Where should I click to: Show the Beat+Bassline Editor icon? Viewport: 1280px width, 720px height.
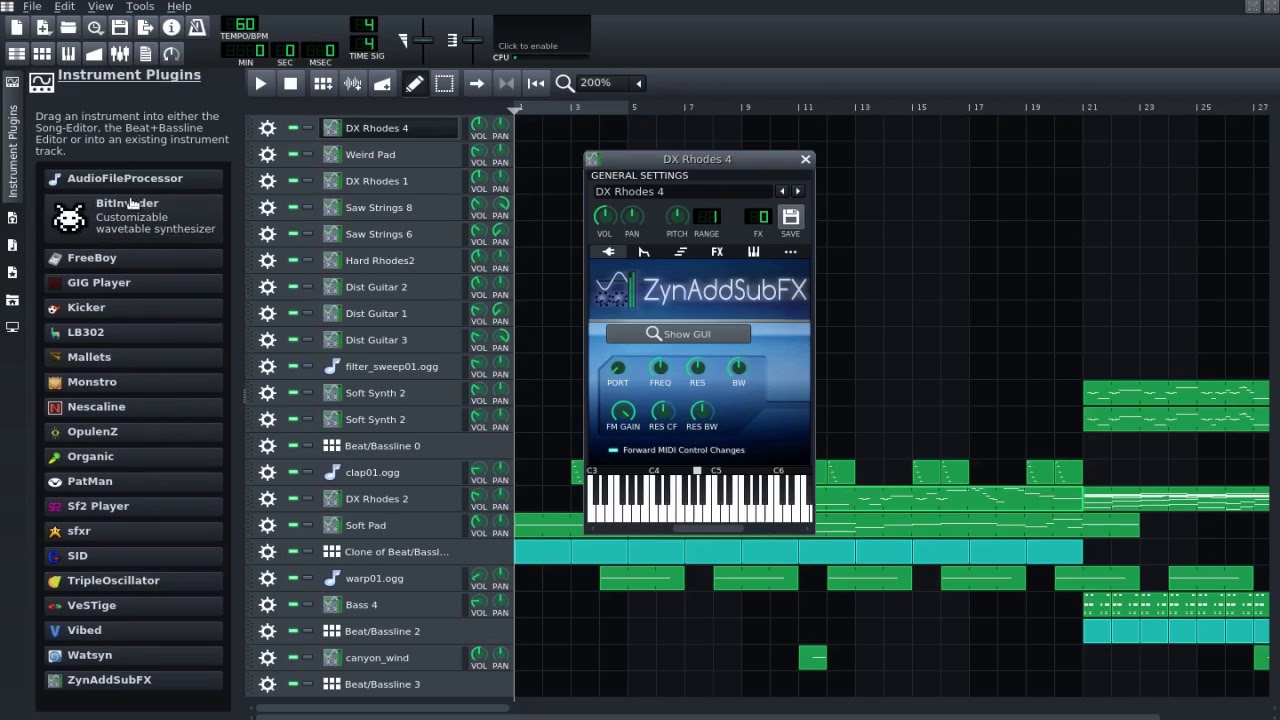(x=43, y=54)
